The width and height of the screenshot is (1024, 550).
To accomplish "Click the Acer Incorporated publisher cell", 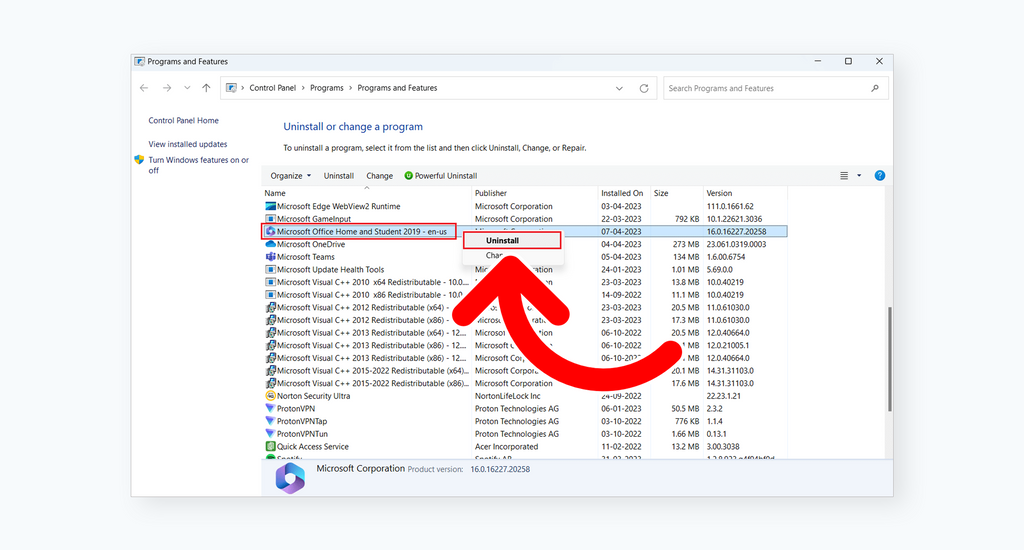I will click(x=507, y=447).
